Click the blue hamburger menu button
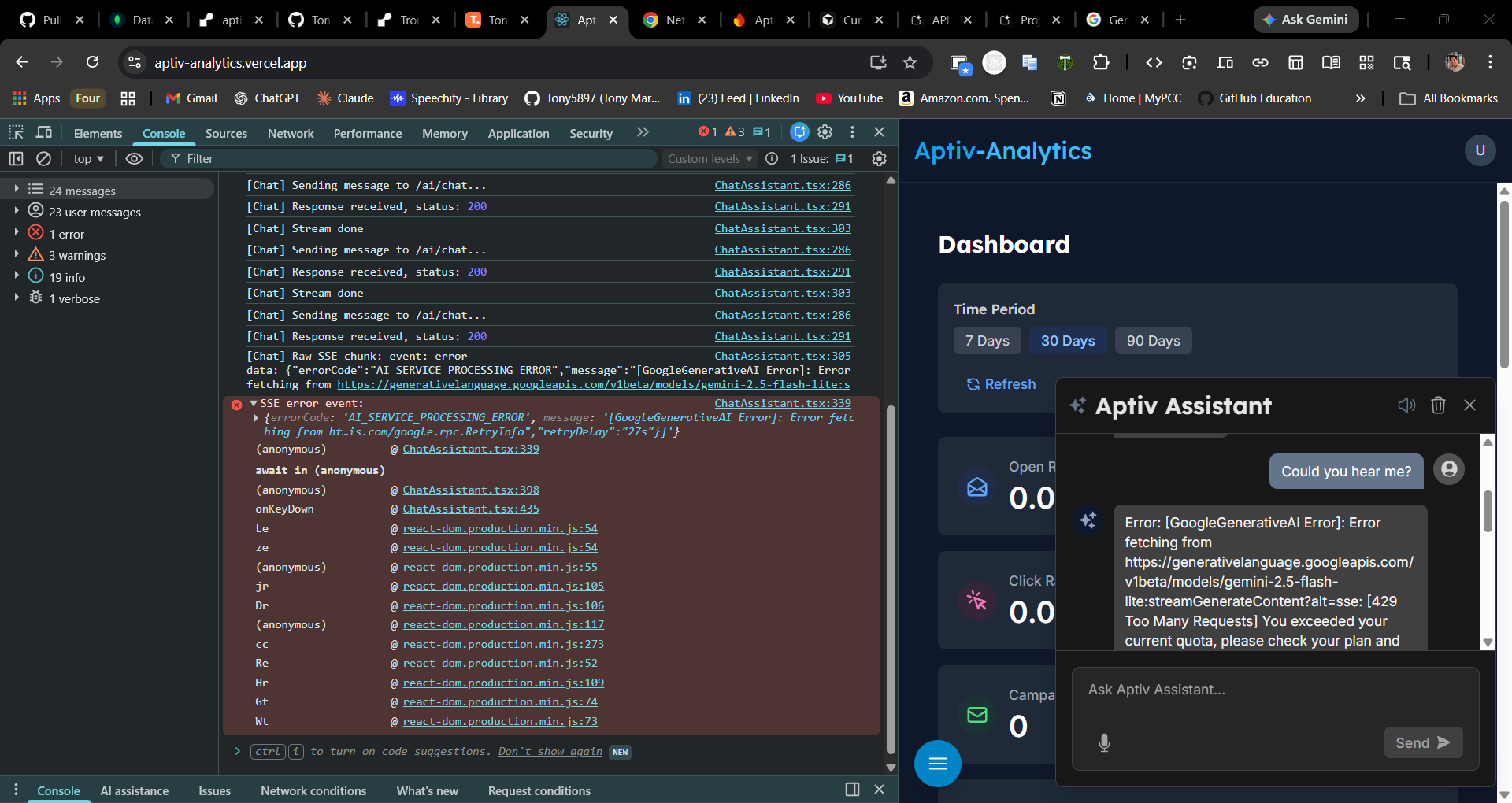This screenshot has height=803, width=1512. click(x=937, y=763)
